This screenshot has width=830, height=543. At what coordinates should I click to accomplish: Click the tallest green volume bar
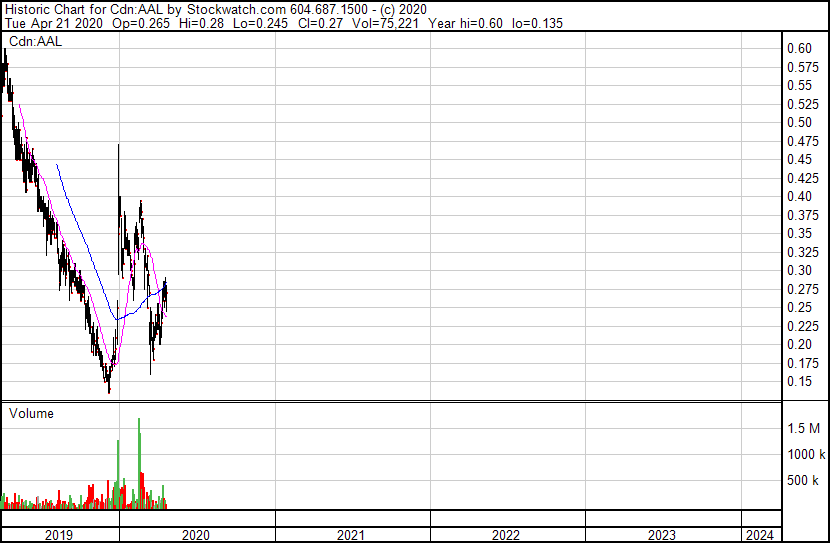click(x=139, y=463)
